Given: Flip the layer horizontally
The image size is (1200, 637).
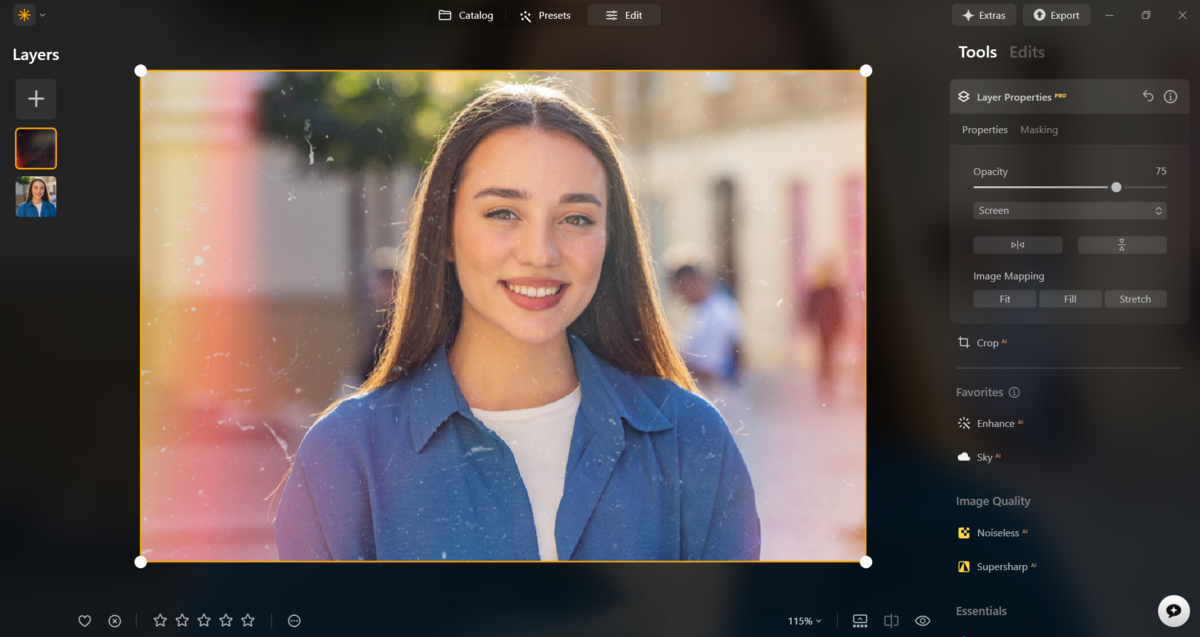Looking at the screenshot, I should [1018, 244].
